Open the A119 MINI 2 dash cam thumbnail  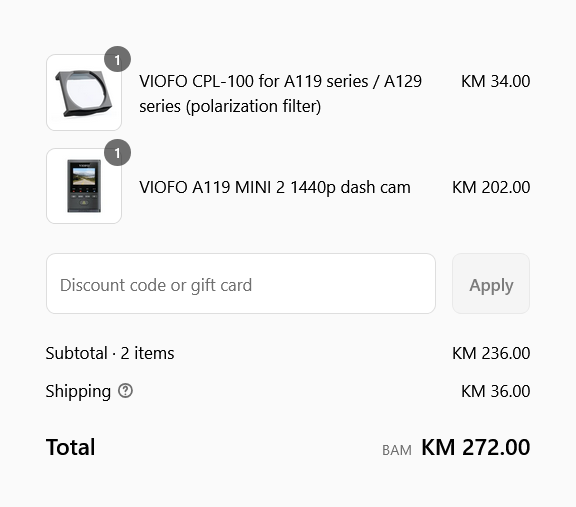point(84,186)
